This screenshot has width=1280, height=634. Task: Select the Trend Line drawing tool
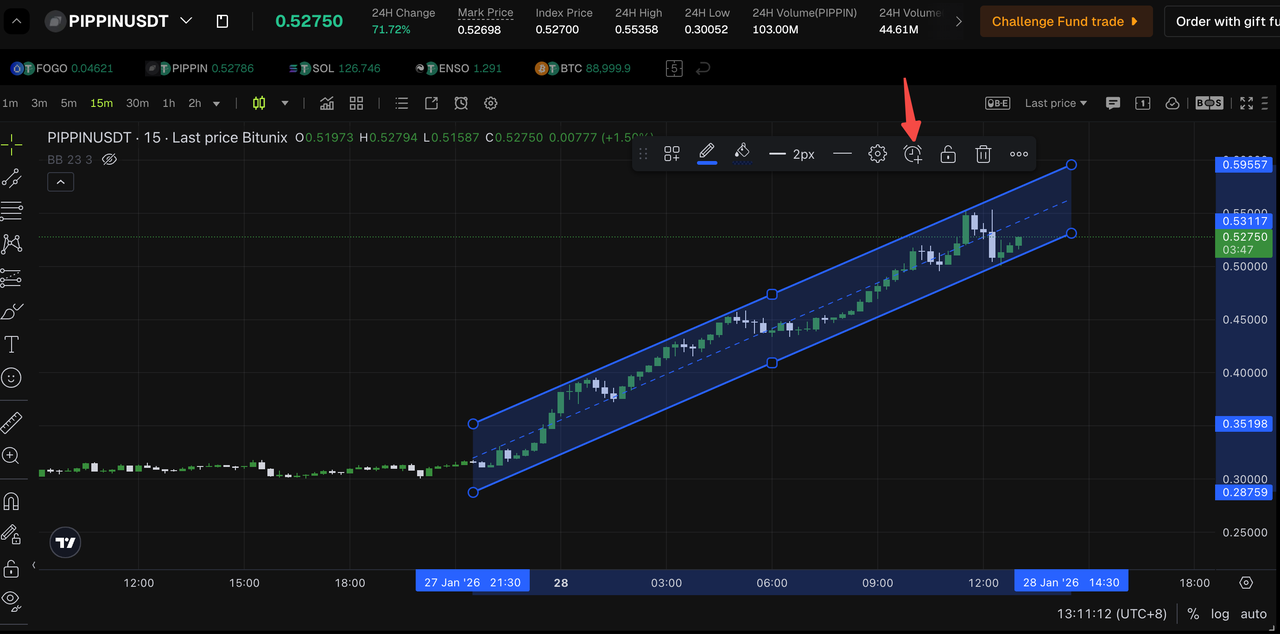coord(13,177)
